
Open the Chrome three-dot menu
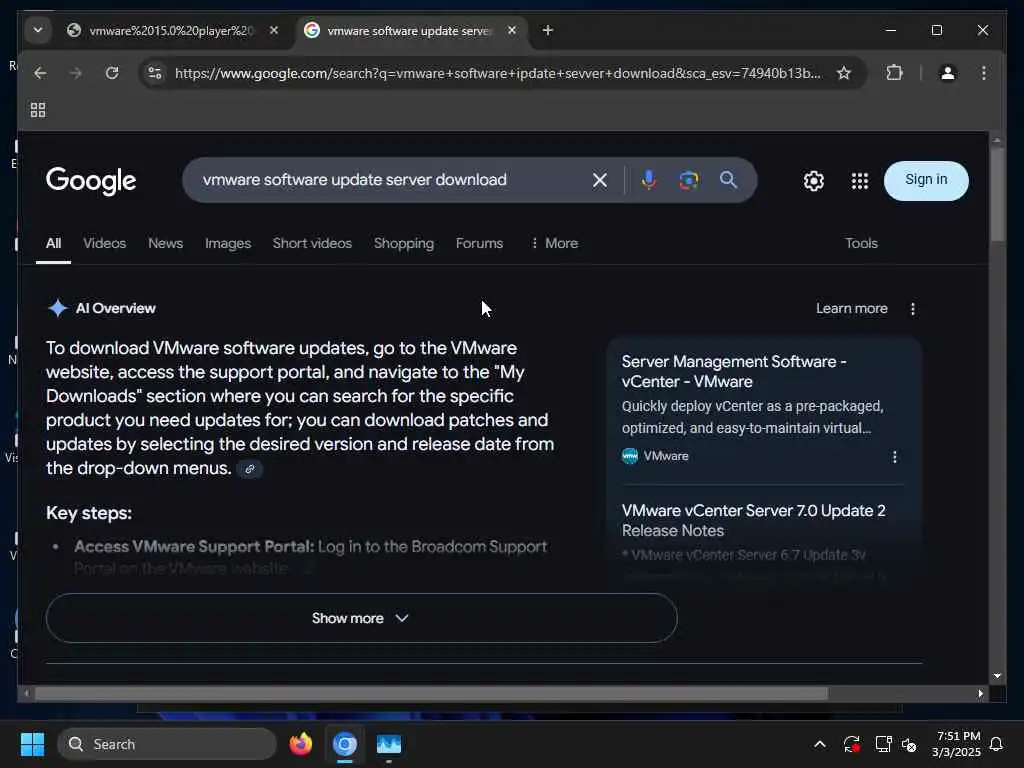click(984, 73)
